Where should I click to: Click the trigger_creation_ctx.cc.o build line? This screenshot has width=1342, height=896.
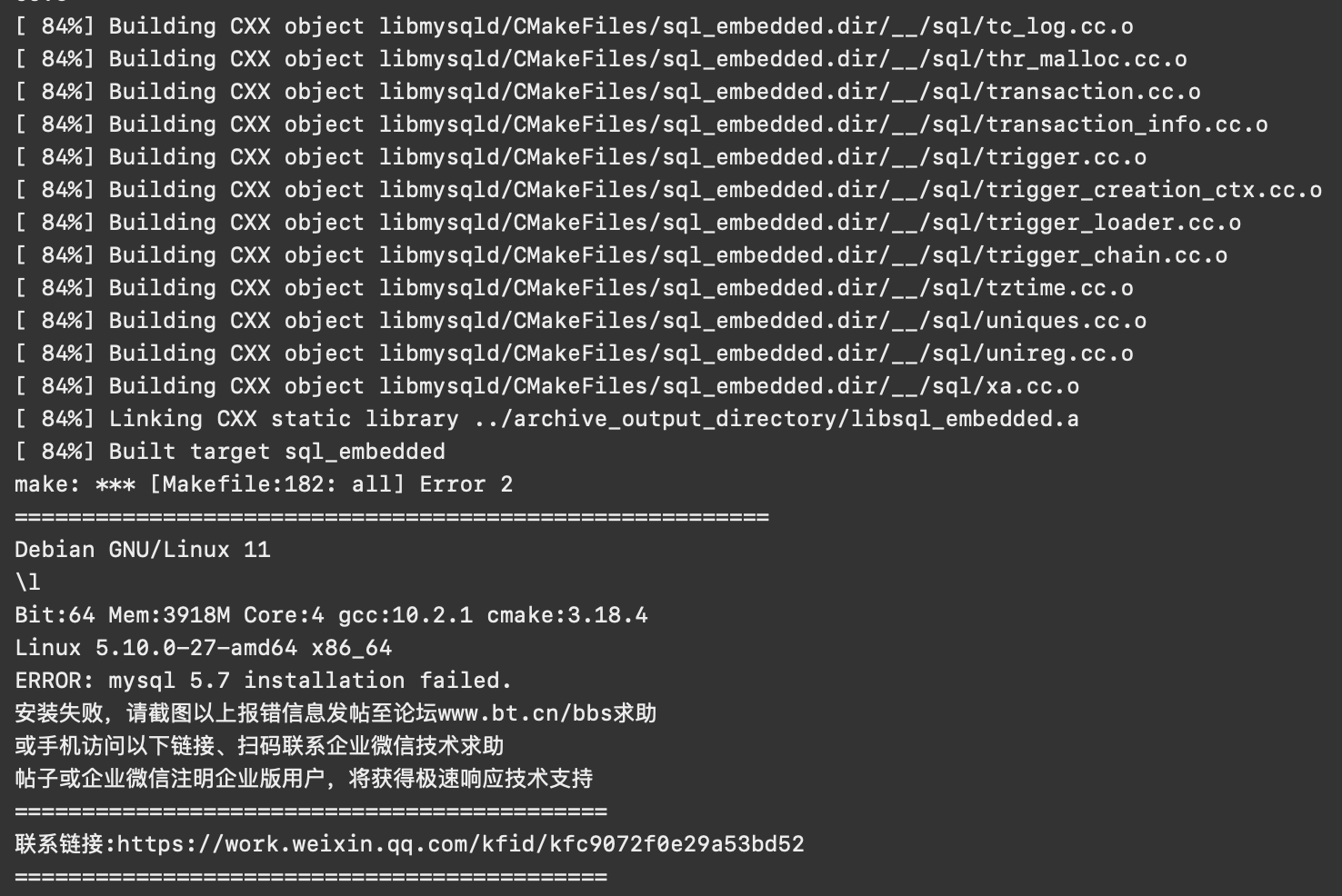click(668, 190)
